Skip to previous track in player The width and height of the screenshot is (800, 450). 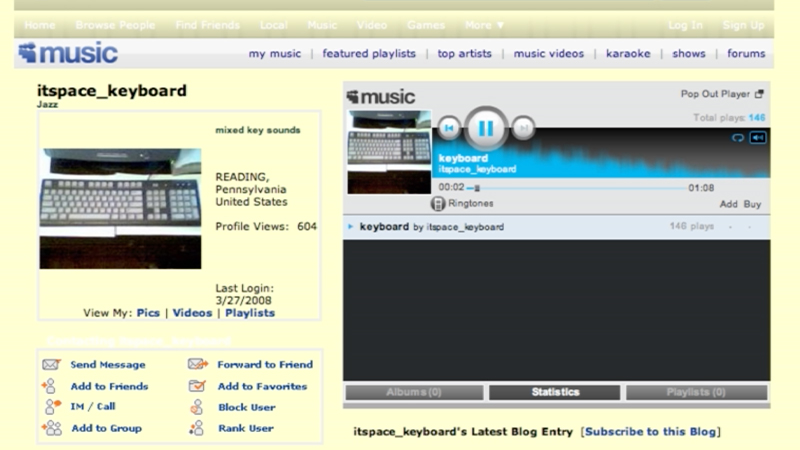(449, 128)
